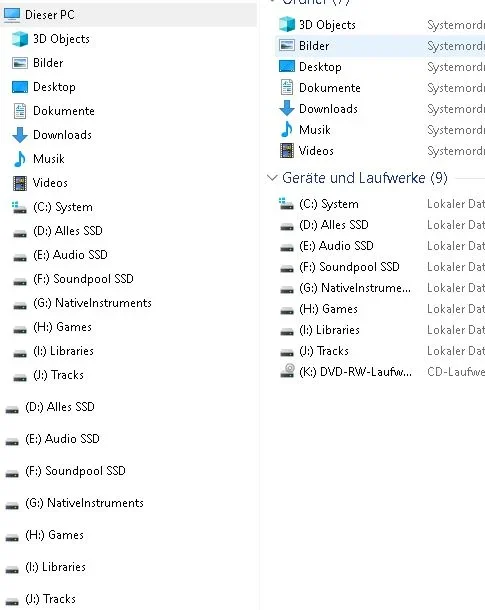Collapse the Geräte und Laufwerke (9) group
The image size is (485, 610).
(272, 178)
